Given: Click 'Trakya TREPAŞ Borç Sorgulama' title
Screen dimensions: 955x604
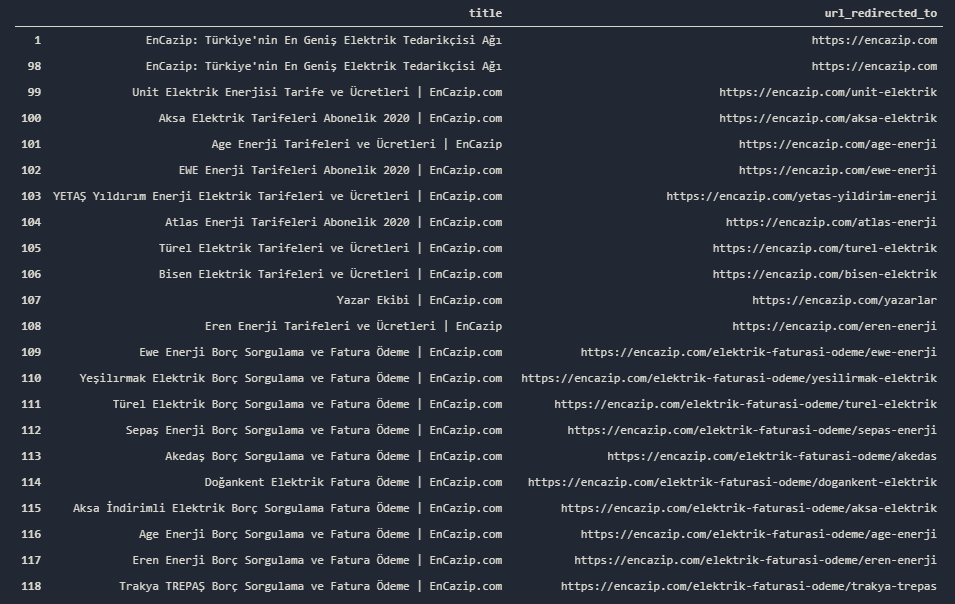Looking at the screenshot, I should point(311,586).
